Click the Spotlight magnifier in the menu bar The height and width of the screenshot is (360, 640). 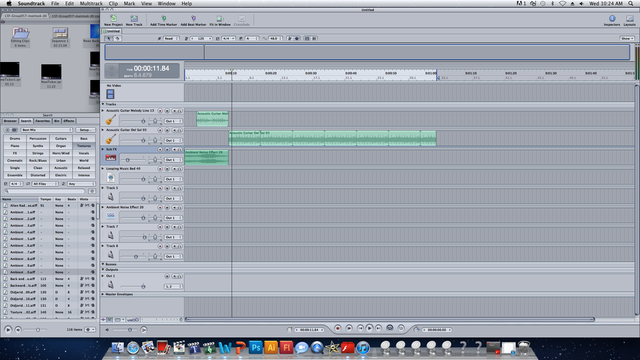631,3
